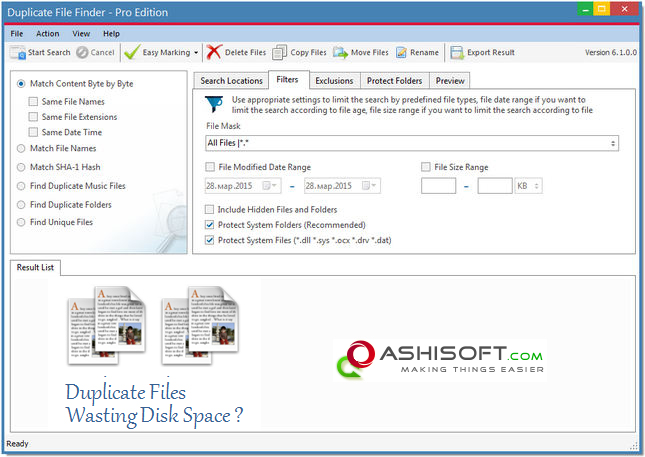Screen dimensions: 645x457
Task: Minimize the Duplicate File Finder window
Action: pos(585,9)
